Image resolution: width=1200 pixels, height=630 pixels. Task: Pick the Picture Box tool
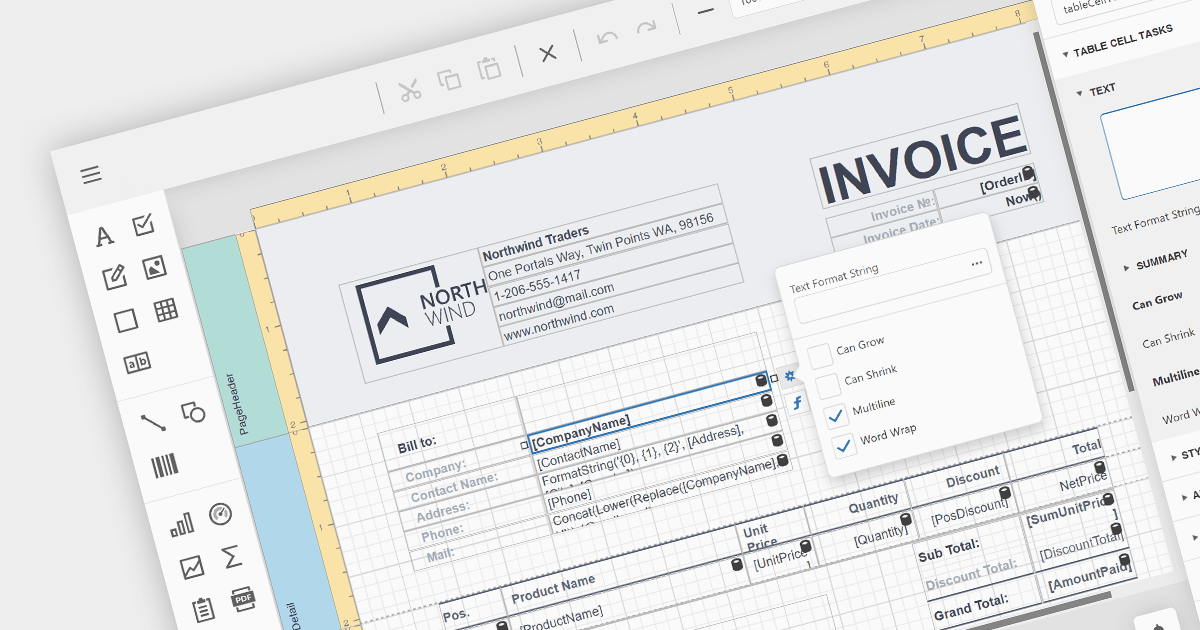pos(154,268)
